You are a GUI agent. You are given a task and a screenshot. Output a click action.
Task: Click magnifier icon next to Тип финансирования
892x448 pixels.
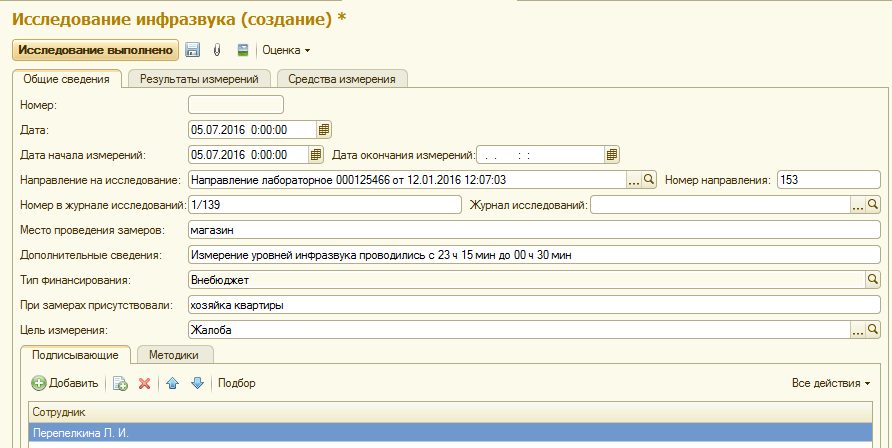(872, 279)
